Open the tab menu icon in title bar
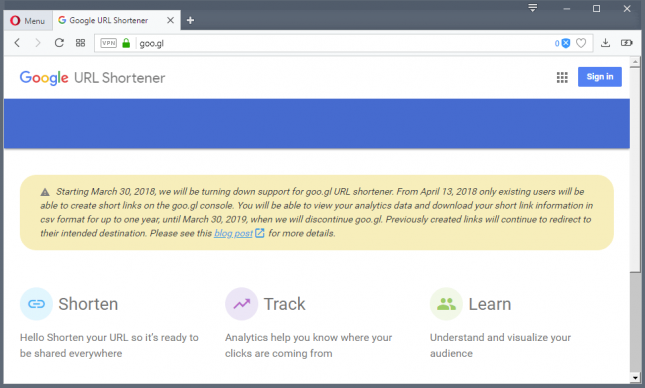645x388 pixels. point(533,8)
